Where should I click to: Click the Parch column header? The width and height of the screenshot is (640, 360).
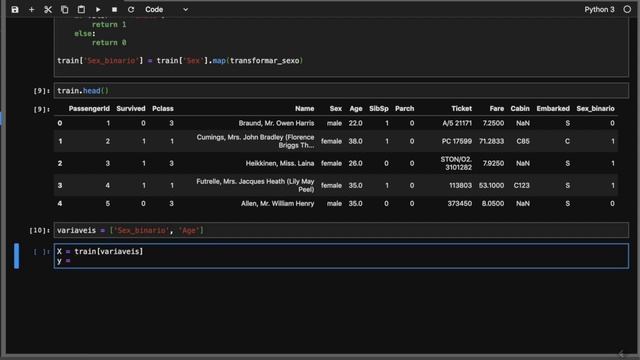pos(404,109)
